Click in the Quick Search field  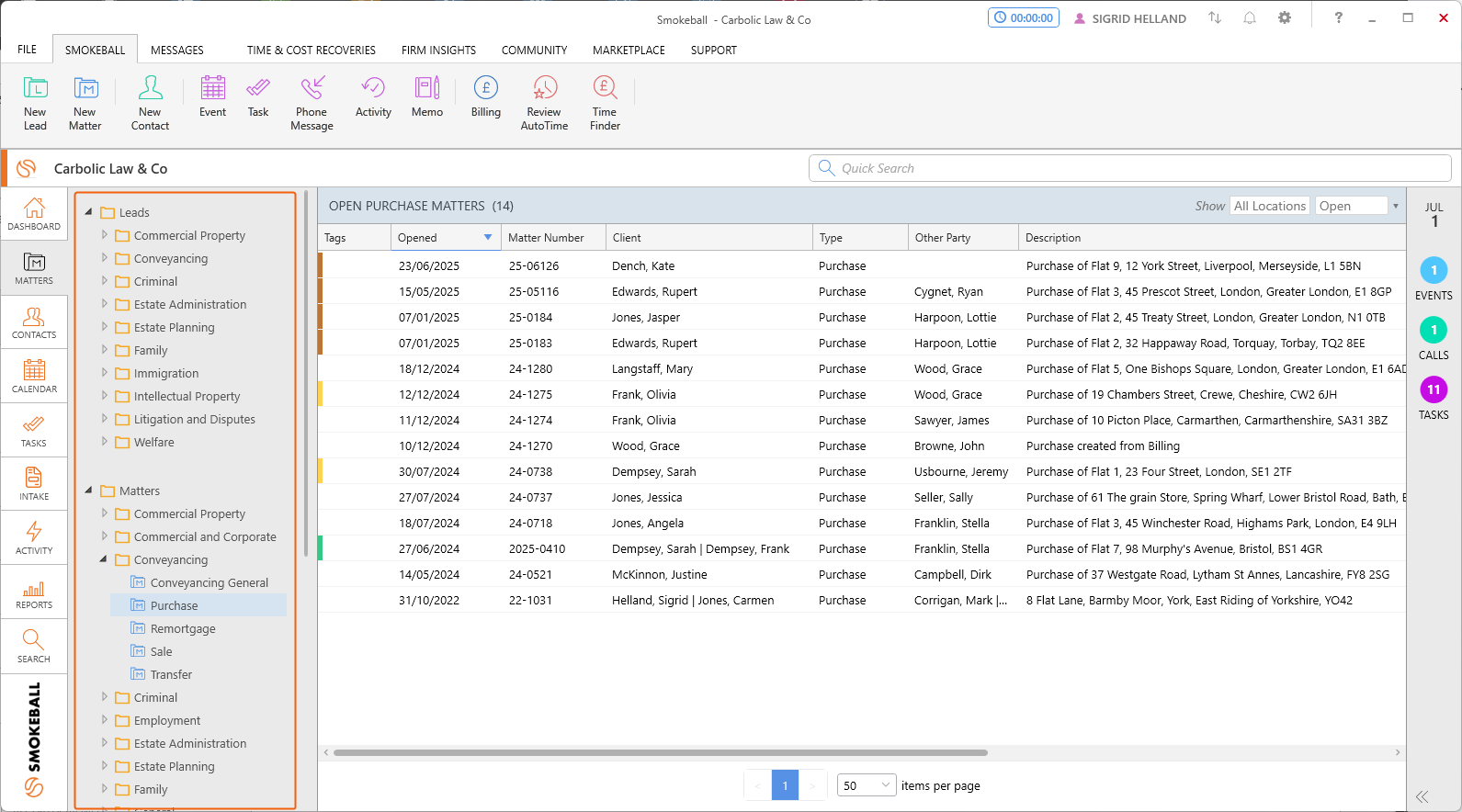[x=1130, y=168]
